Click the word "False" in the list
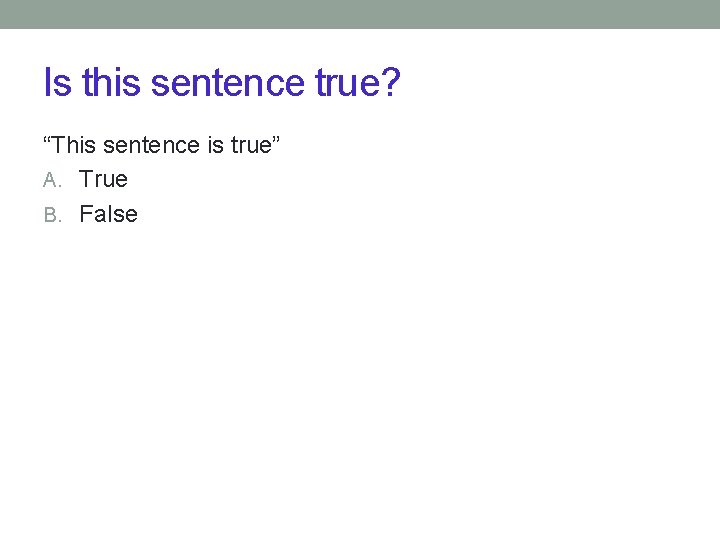720x540 pixels. coord(108,214)
